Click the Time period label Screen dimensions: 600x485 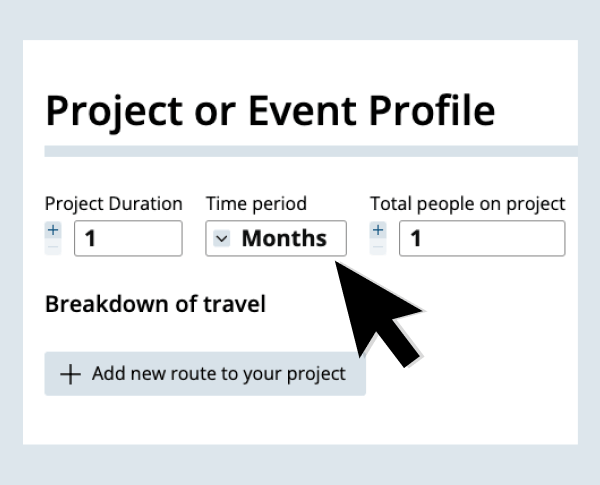click(256, 204)
